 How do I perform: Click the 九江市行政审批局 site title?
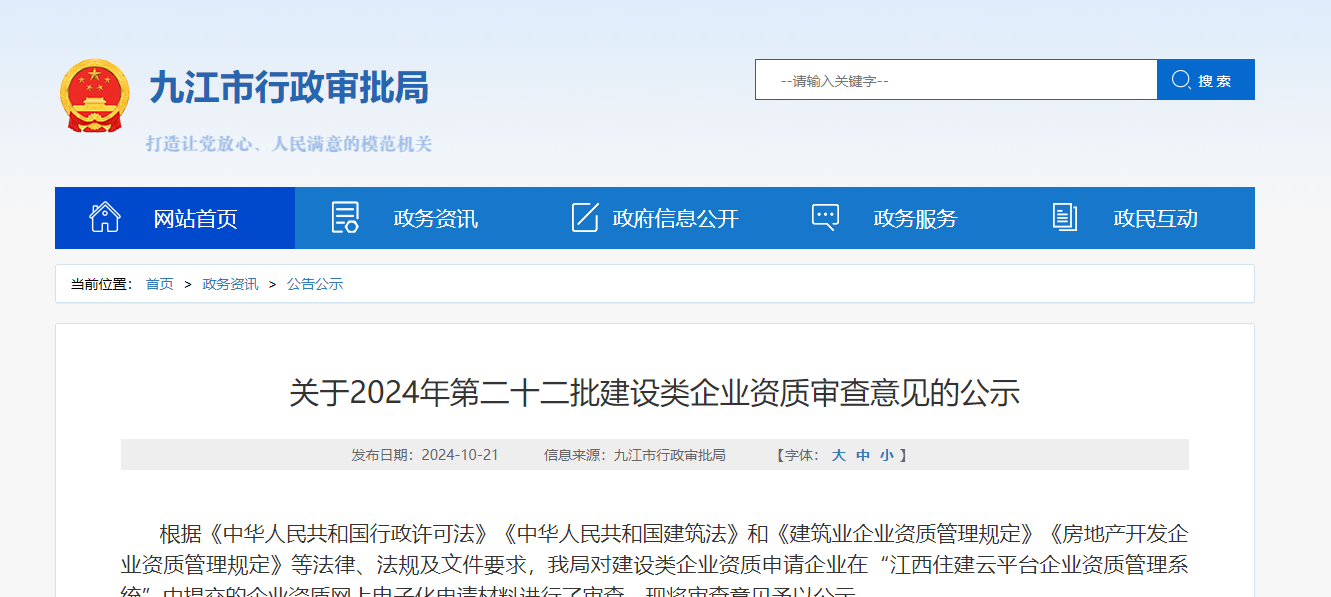tap(288, 88)
